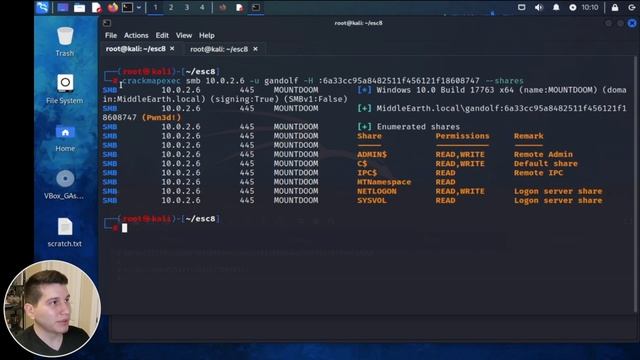Open the terminal Actions menu
The height and width of the screenshot is (360, 640).
(x=136, y=36)
